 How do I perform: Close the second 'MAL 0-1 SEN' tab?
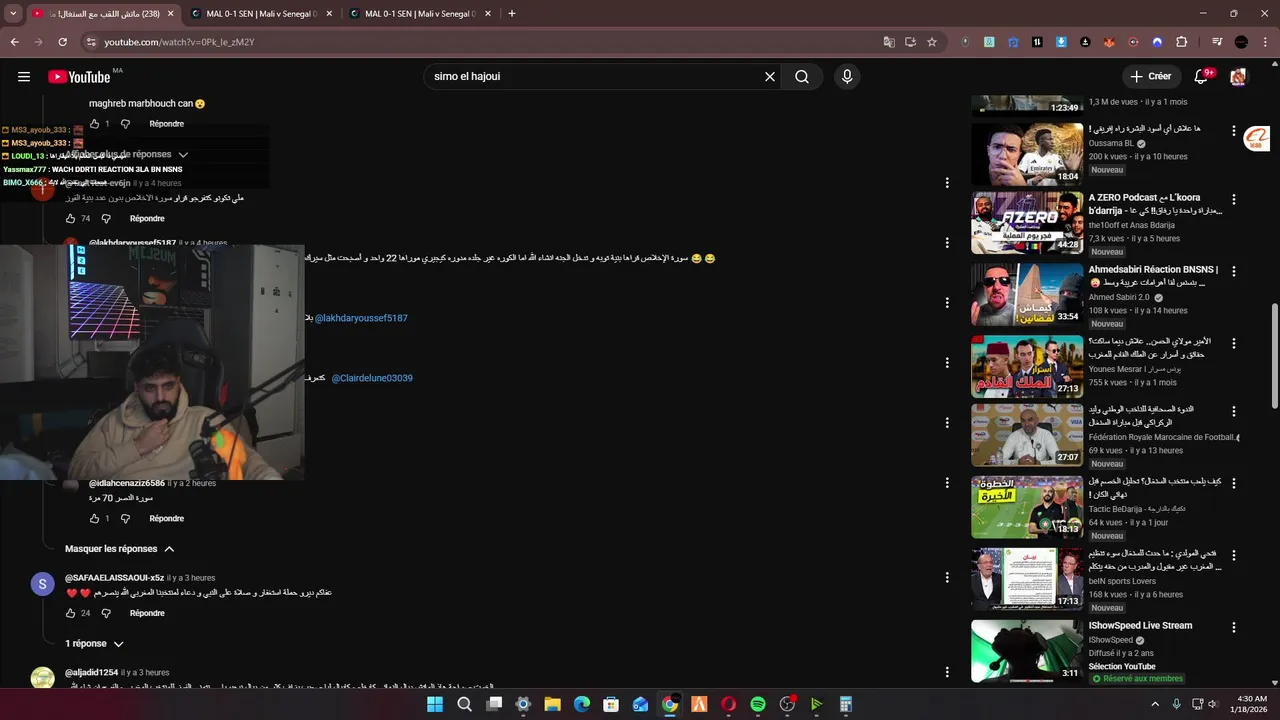[x=328, y=14]
